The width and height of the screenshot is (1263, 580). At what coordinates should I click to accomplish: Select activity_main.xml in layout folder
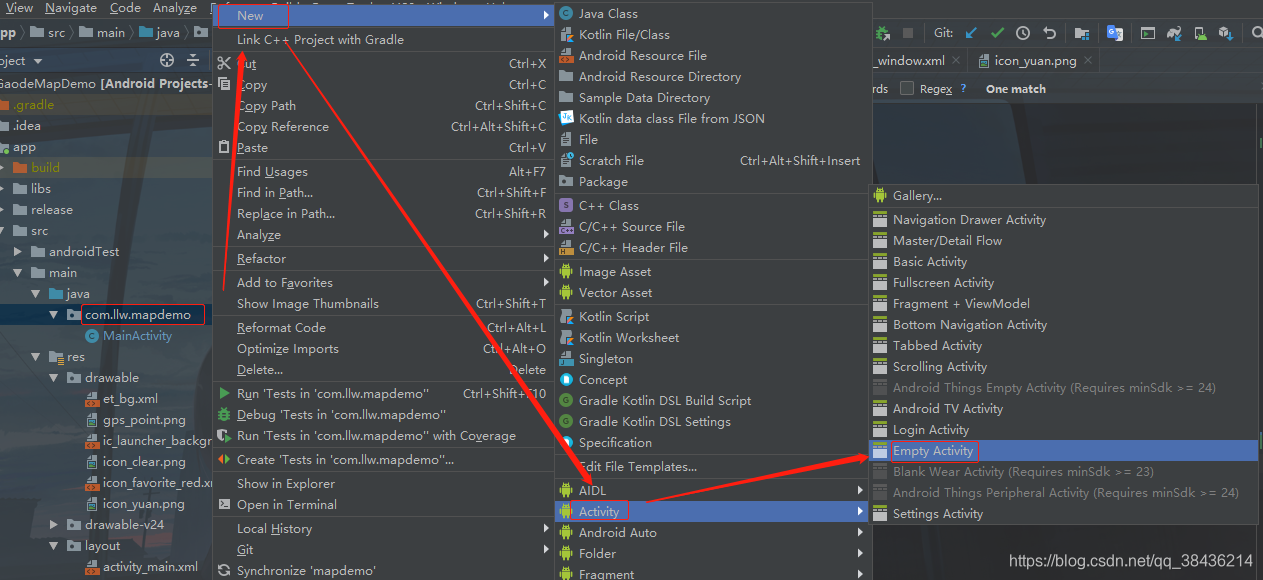(150, 567)
